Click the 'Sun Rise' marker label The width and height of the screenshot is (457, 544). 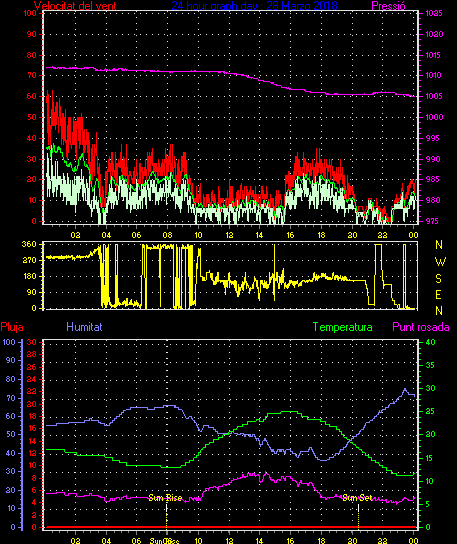[x=165, y=498]
